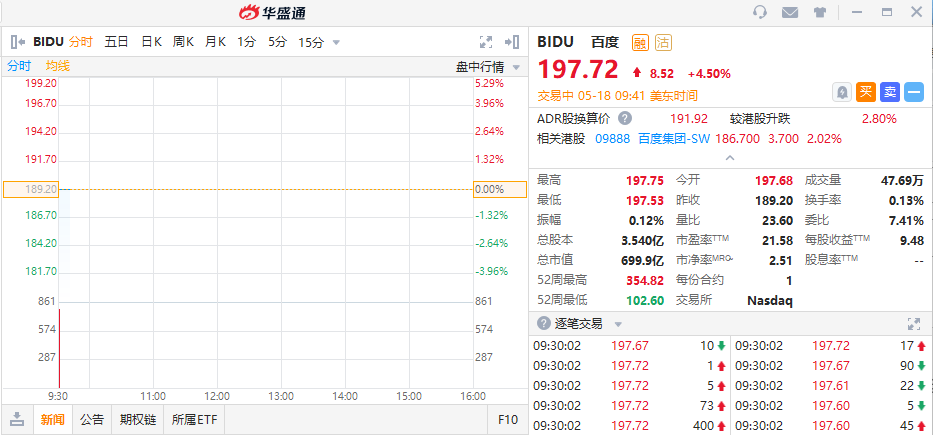Open the customer service headset icon

point(760,12)
